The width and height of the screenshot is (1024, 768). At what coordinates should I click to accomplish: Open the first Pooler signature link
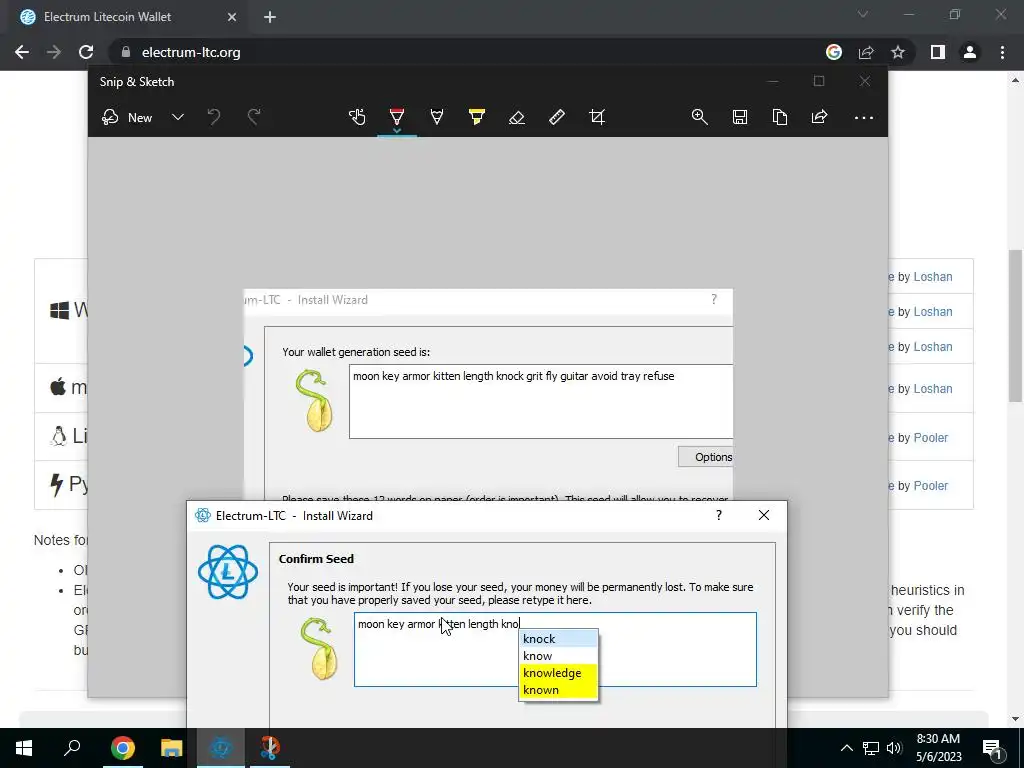pos(931,438)
